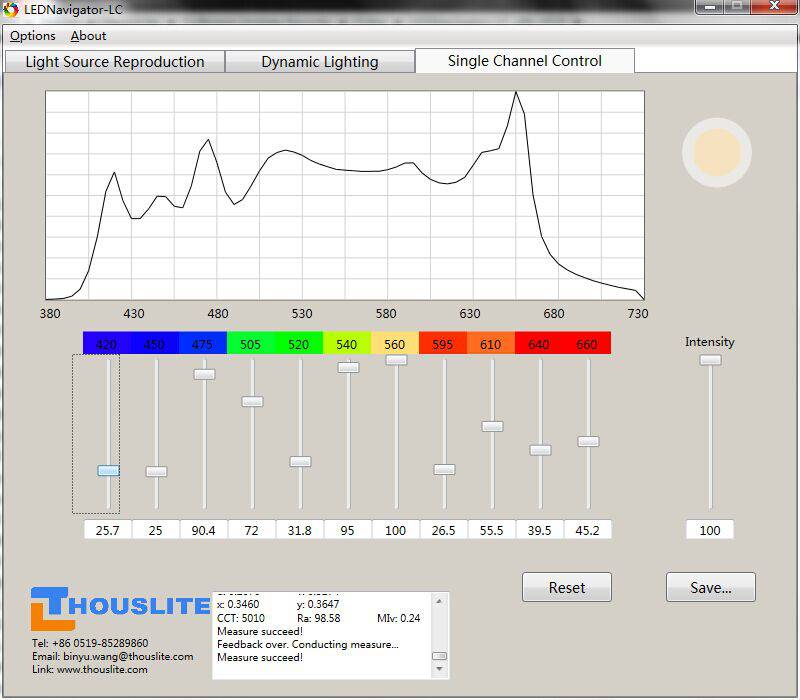
Task: Click the 420 violet color band label
Action: 107,343
